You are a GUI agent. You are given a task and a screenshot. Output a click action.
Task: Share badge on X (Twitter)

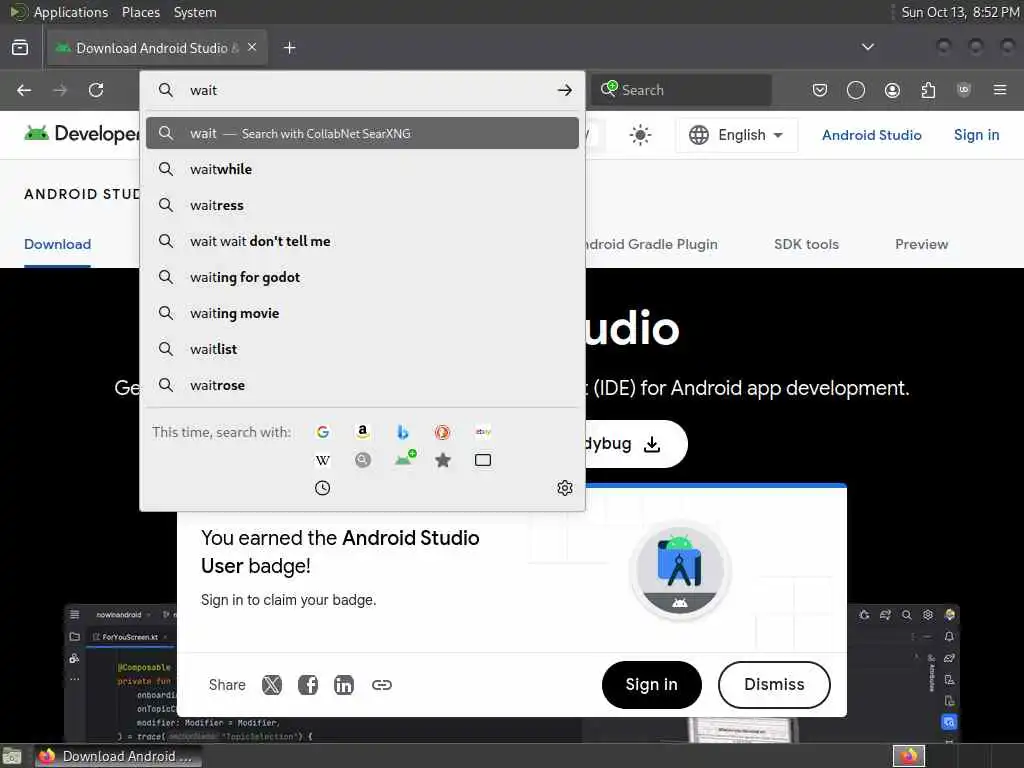[272, 684]
